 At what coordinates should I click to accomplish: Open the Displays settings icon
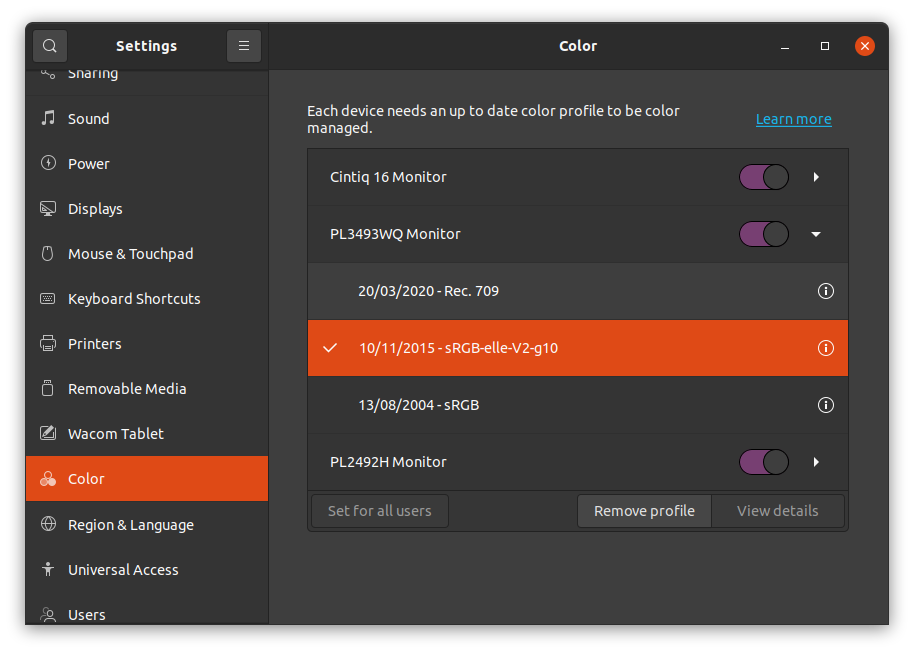(x=46, y=208)
